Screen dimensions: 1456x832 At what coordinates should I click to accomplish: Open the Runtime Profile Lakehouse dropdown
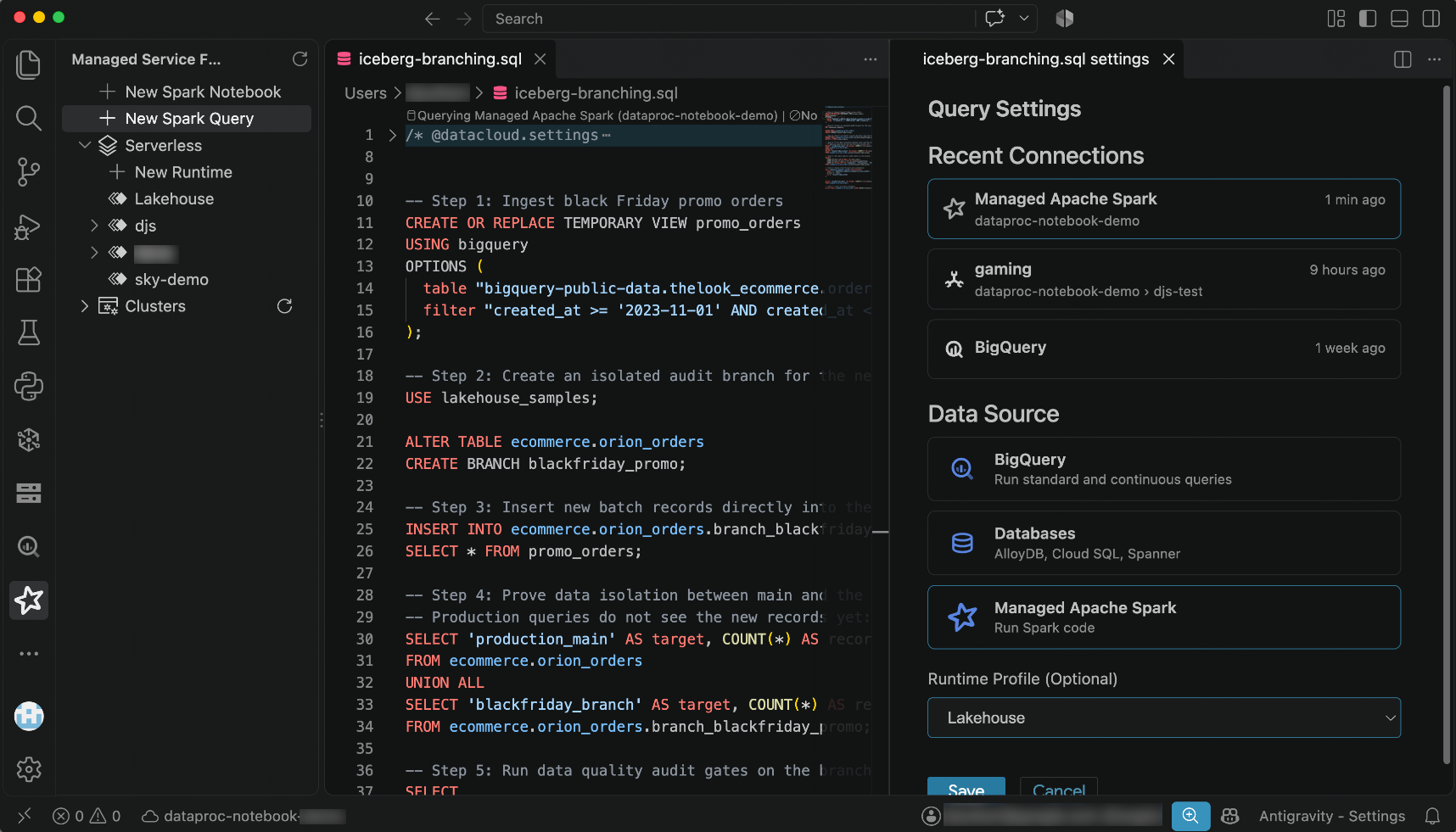[1163, 718]
